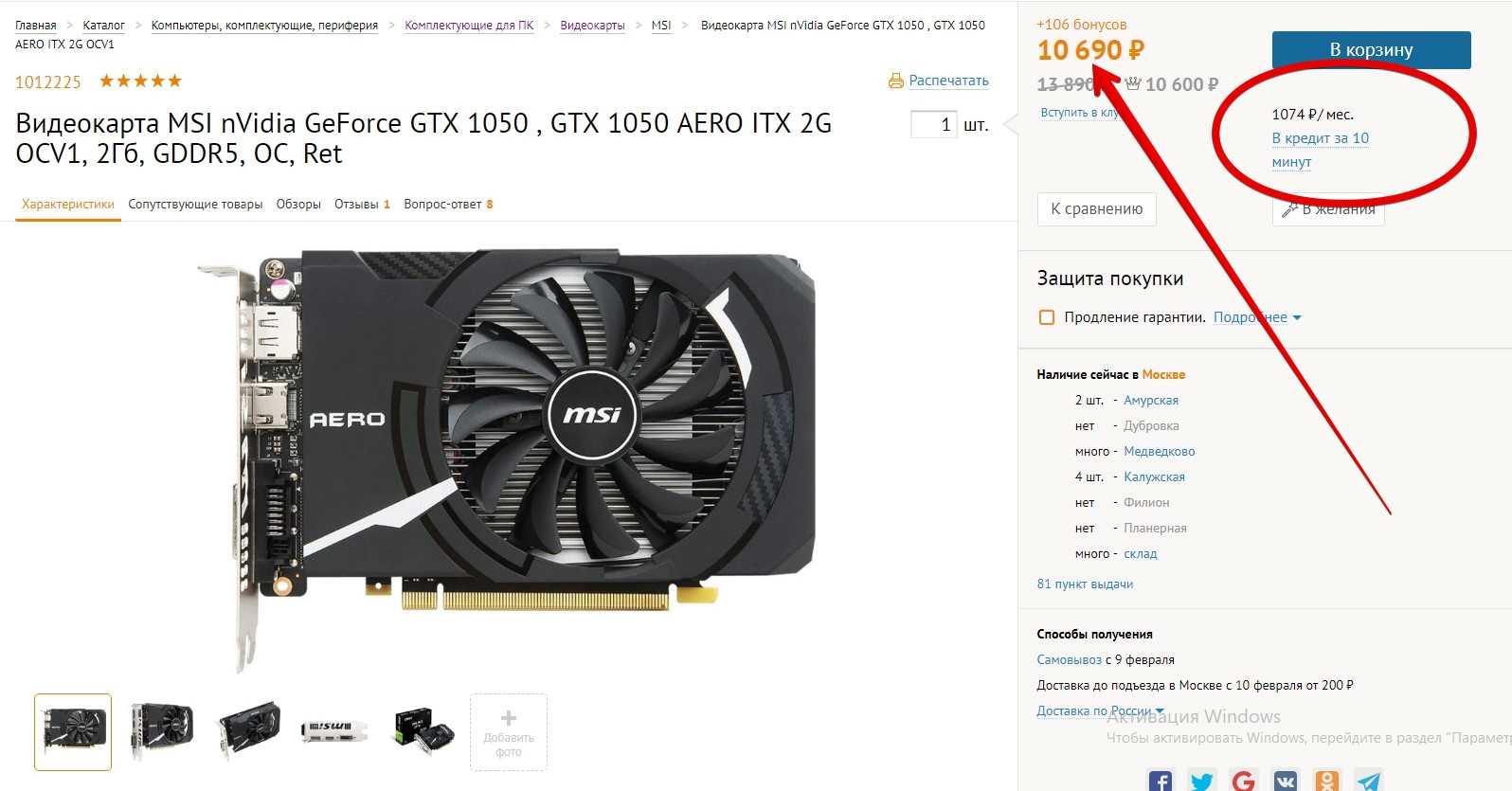1512x791 pixels.
Task: Expand the Подробнее warranty details
Action: click(x=1257, y=317)
